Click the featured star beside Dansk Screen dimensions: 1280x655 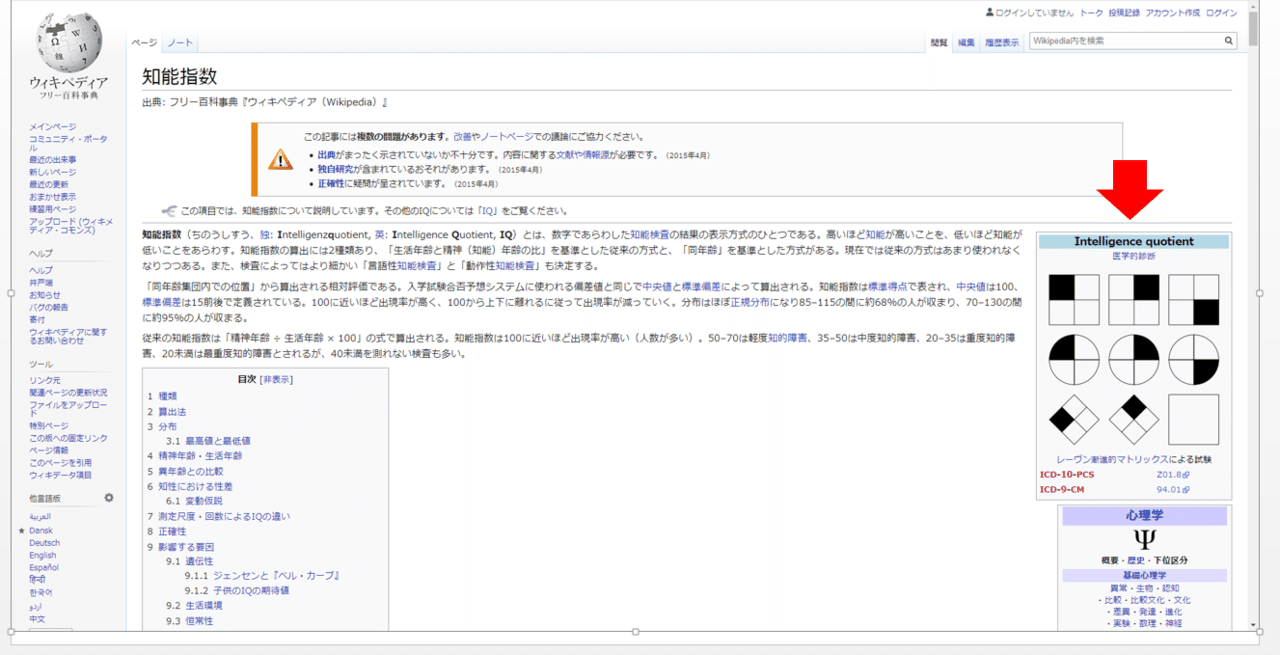point(21,530)
